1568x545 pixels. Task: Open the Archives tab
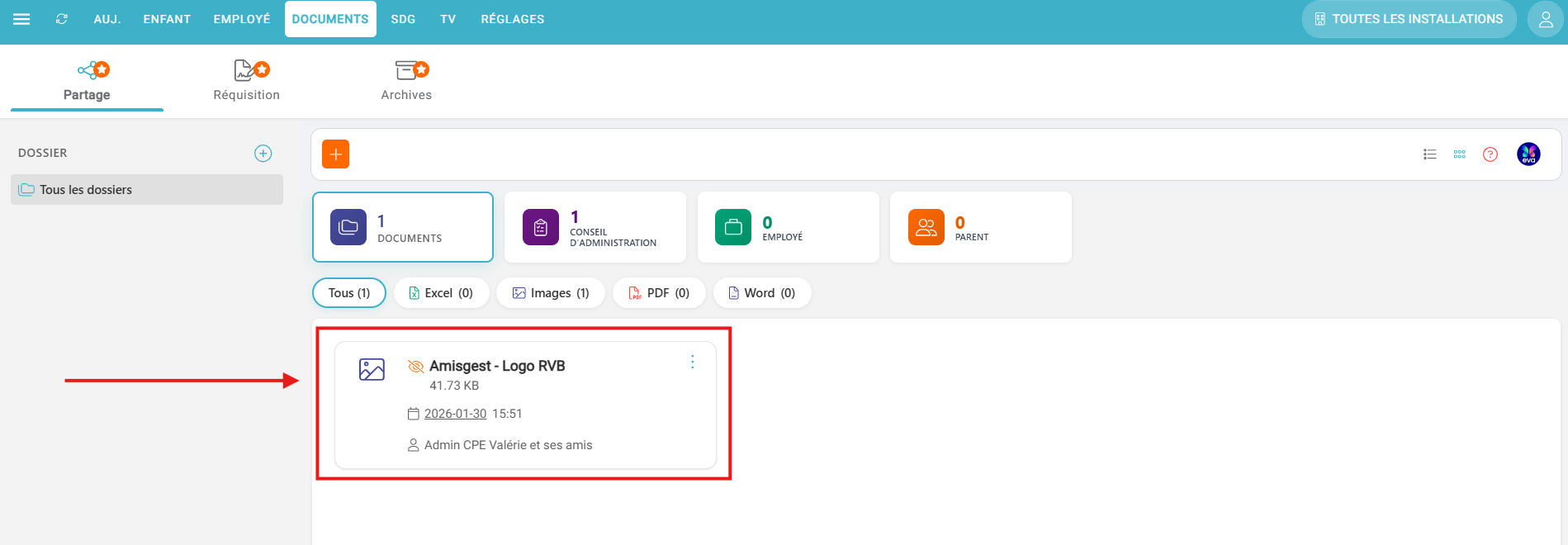[x=406, y=80]
